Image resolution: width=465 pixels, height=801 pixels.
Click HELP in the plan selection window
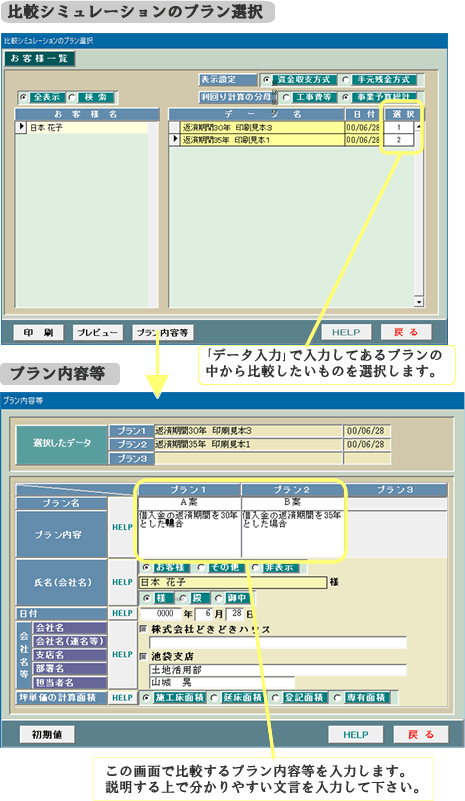[346, 332]
